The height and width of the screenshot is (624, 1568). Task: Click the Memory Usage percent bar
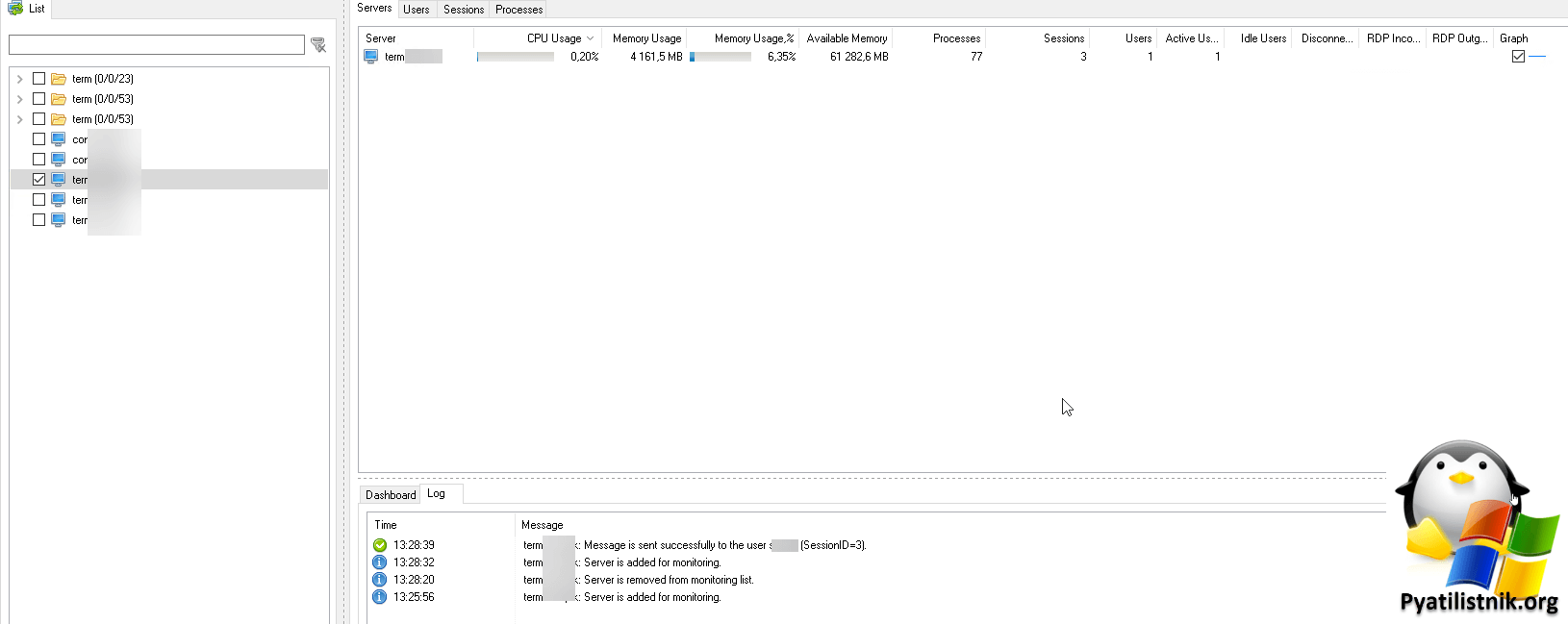pos(721,57)
